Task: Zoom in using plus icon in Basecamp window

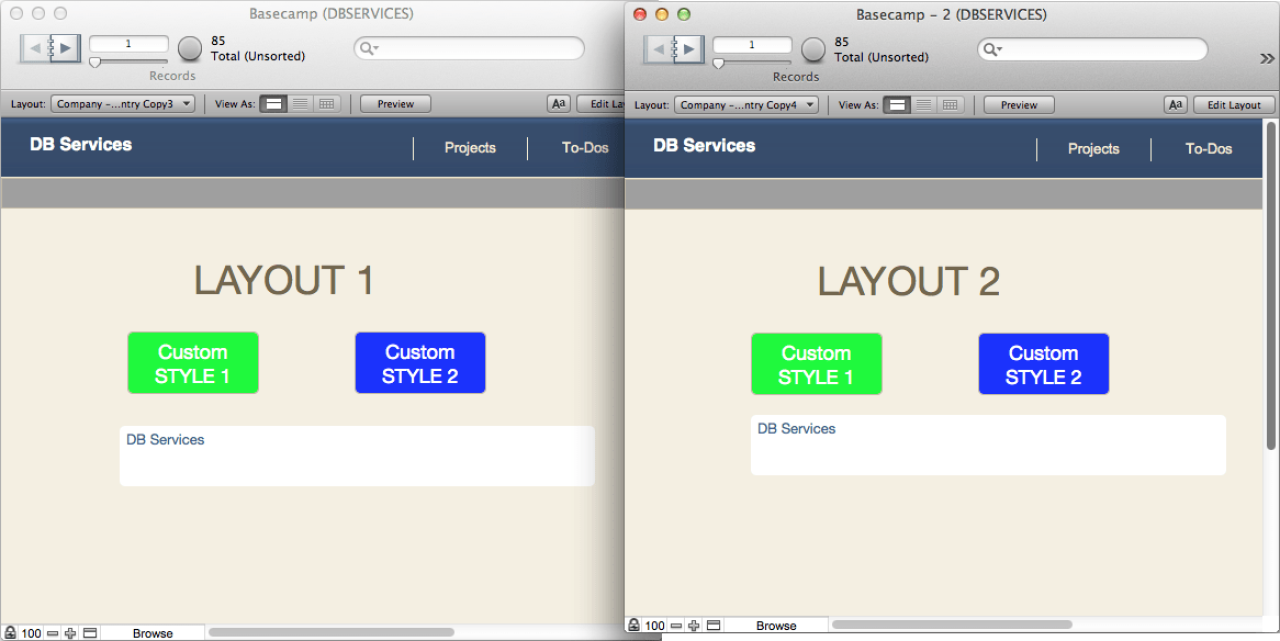Action: pyautogui.click(x=70, y=633)
